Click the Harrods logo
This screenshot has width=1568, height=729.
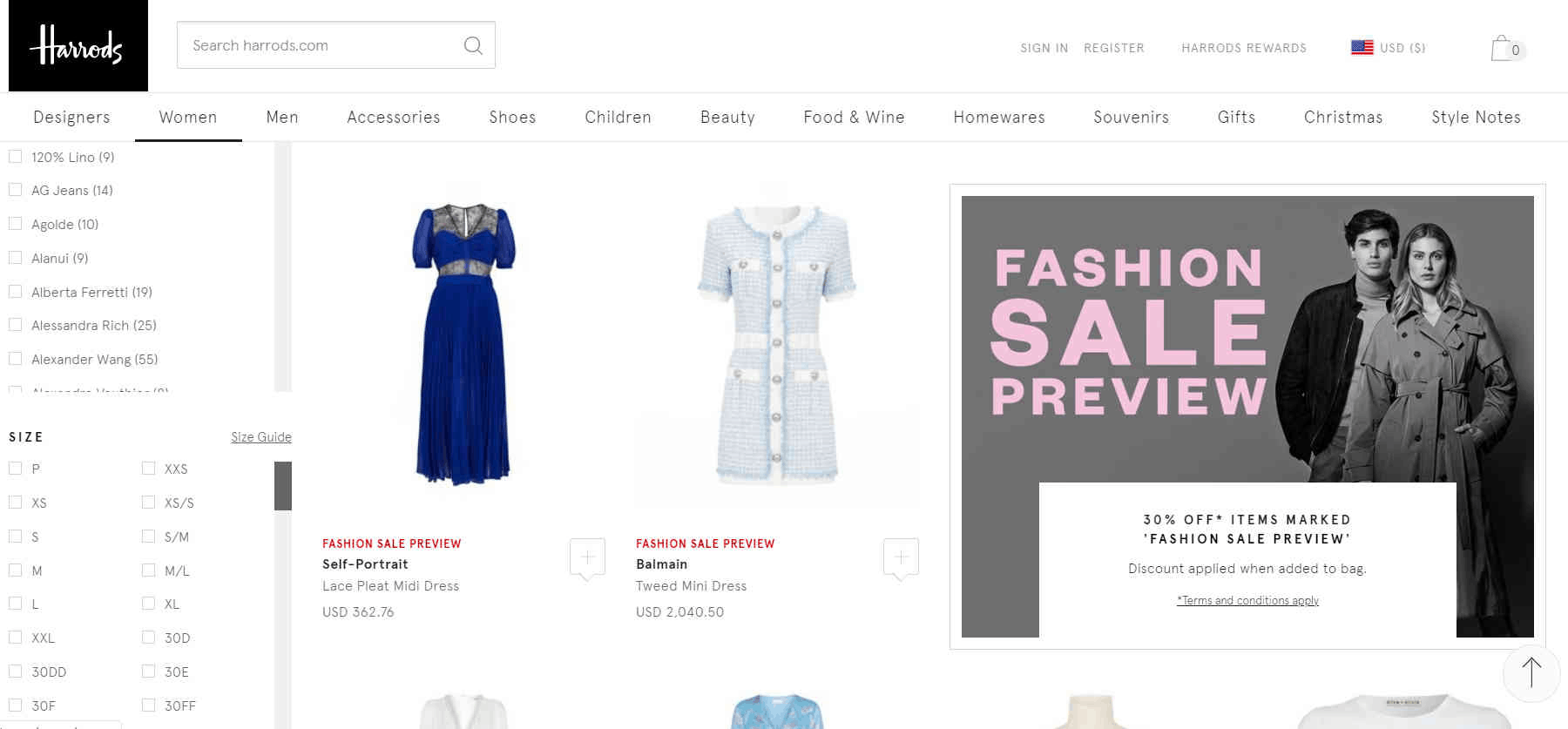coord(78,45)
